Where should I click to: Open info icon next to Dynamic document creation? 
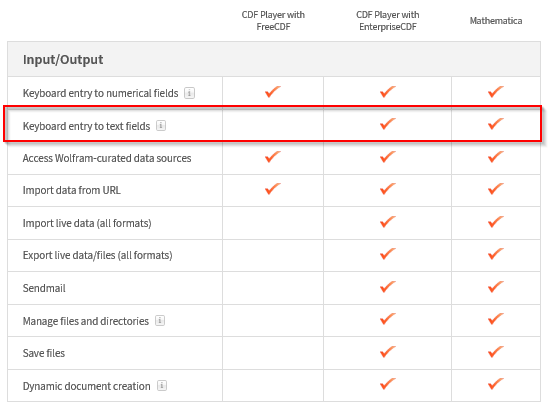(x=162, y=385)
